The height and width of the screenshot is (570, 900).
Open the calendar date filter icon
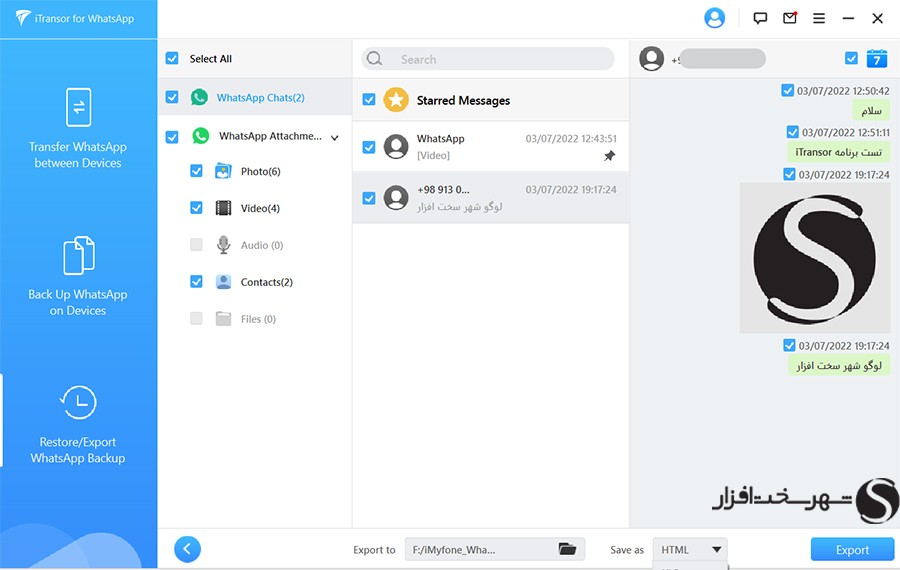point(876,58)
